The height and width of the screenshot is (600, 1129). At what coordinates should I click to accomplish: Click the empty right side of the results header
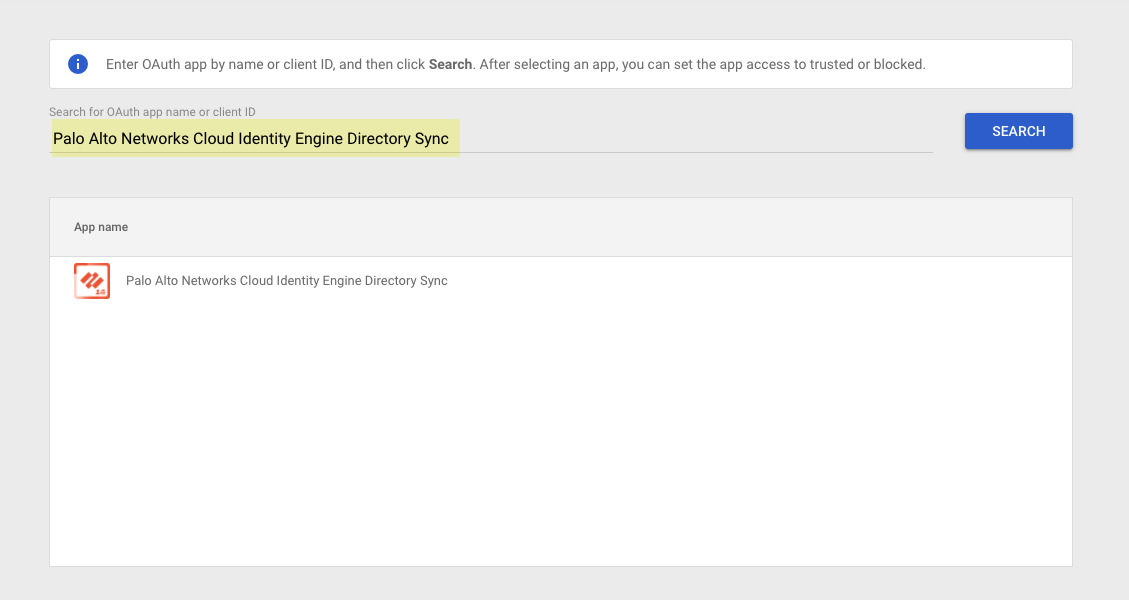(800, 227)
